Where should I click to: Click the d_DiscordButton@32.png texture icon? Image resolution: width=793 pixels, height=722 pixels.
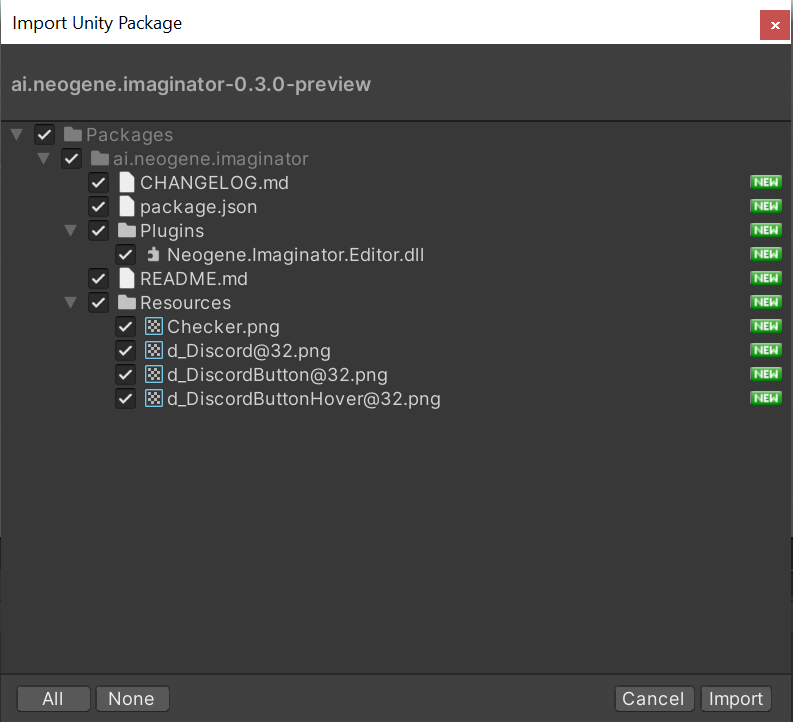point(154,375)
